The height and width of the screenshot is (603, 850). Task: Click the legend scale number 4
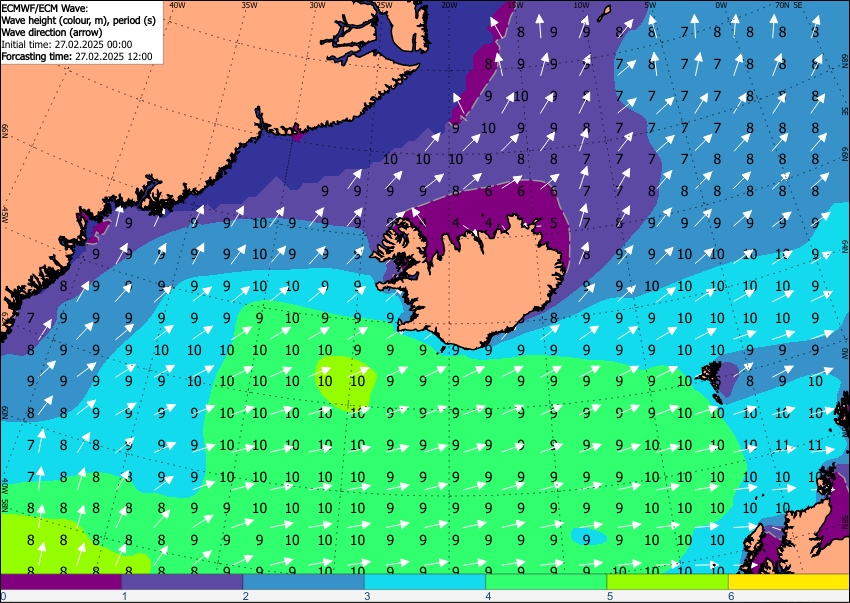coord(488,596)
